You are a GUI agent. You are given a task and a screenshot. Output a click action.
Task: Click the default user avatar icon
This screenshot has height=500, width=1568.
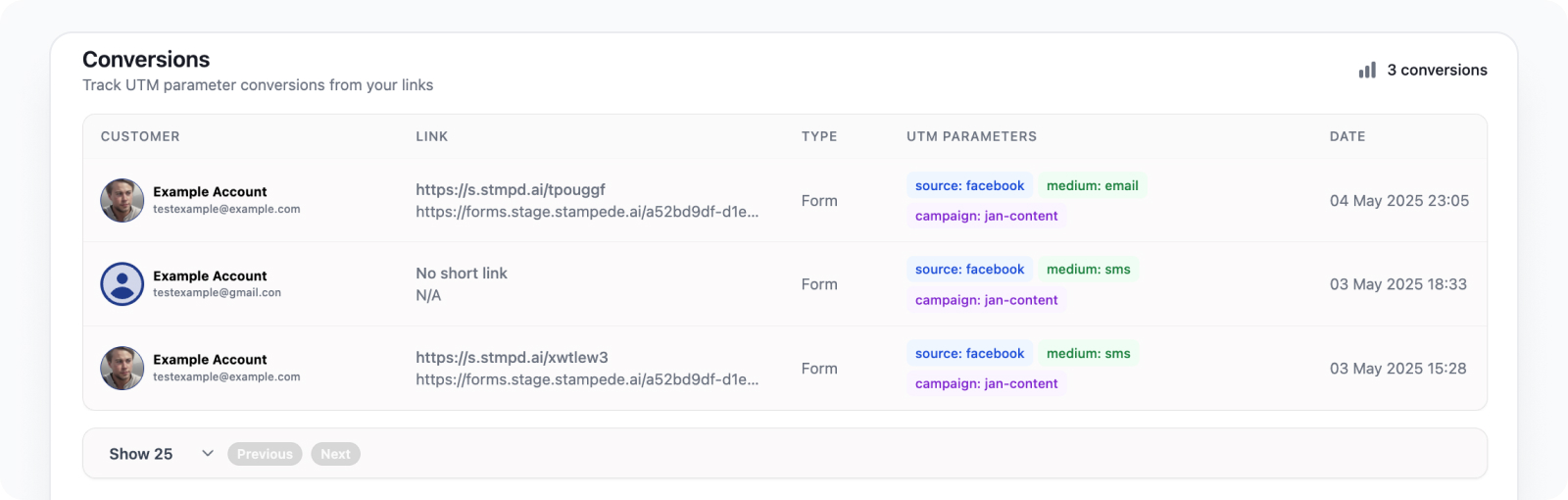point(122,284)
